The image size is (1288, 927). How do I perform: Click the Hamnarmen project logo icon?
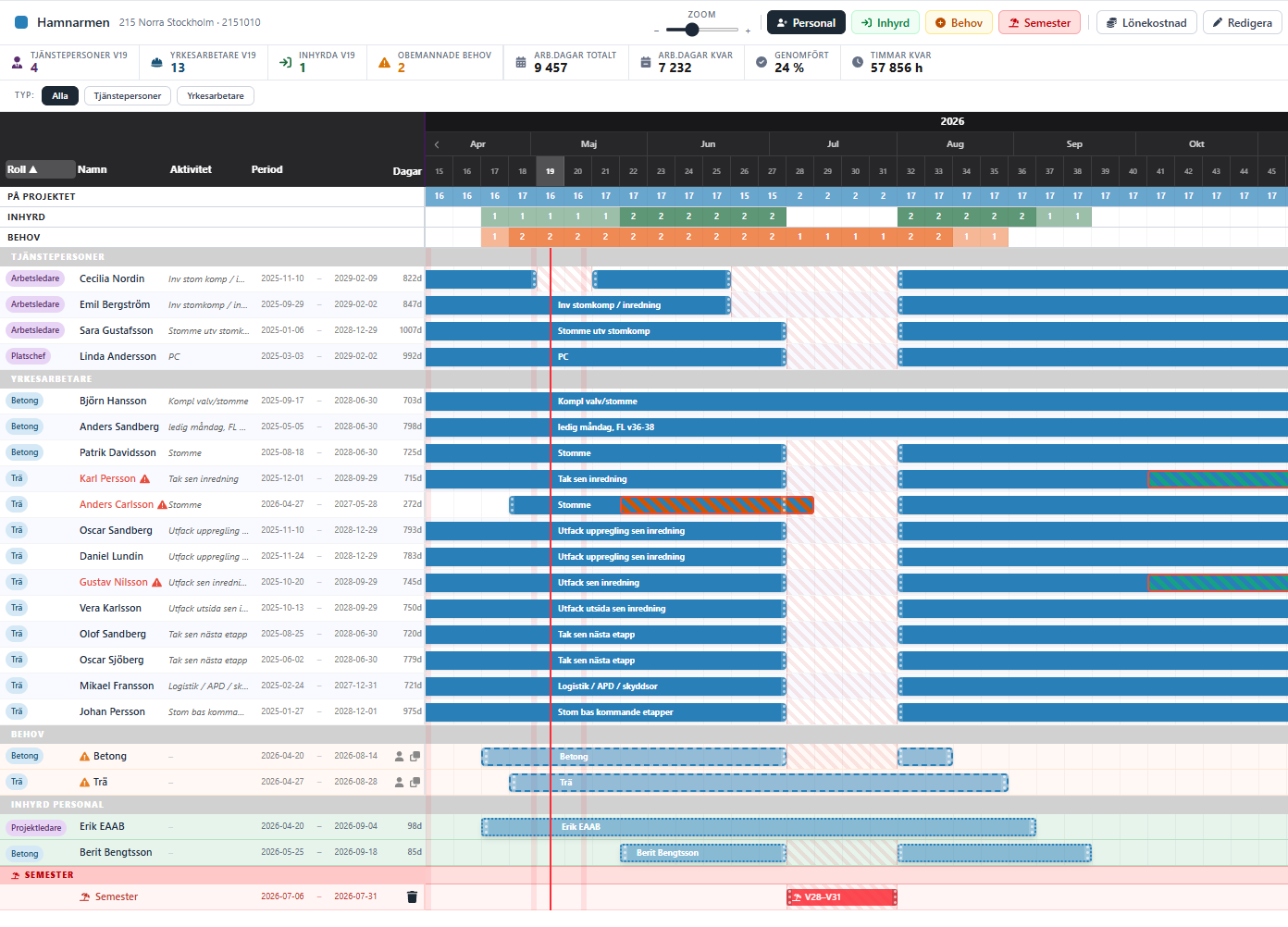click(x=21, y=22)
